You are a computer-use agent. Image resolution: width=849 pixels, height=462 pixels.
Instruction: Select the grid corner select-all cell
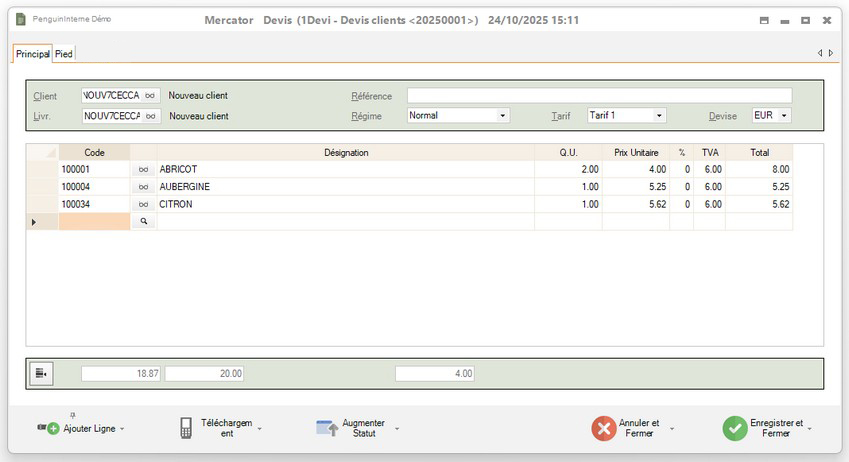tap(43, 152)
